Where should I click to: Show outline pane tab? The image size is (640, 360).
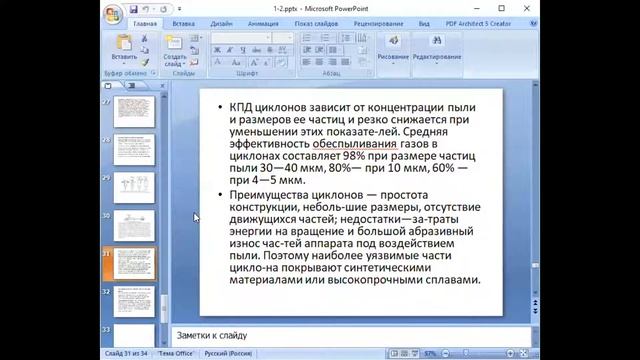tap(132, 86)
